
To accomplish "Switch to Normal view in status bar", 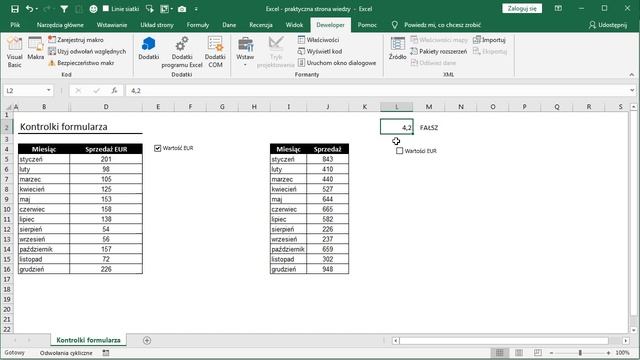I will pos(500,353).
